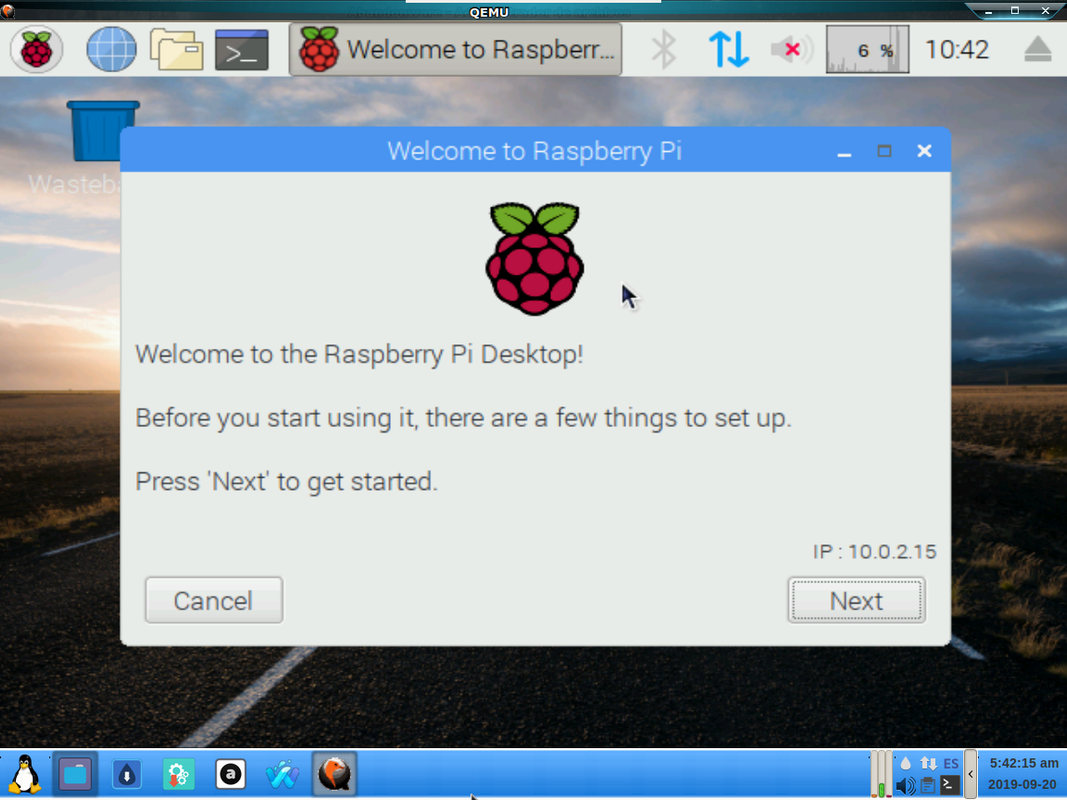Open the network up/down arrows icon
Screen dimensions: 1067x800
729,49
